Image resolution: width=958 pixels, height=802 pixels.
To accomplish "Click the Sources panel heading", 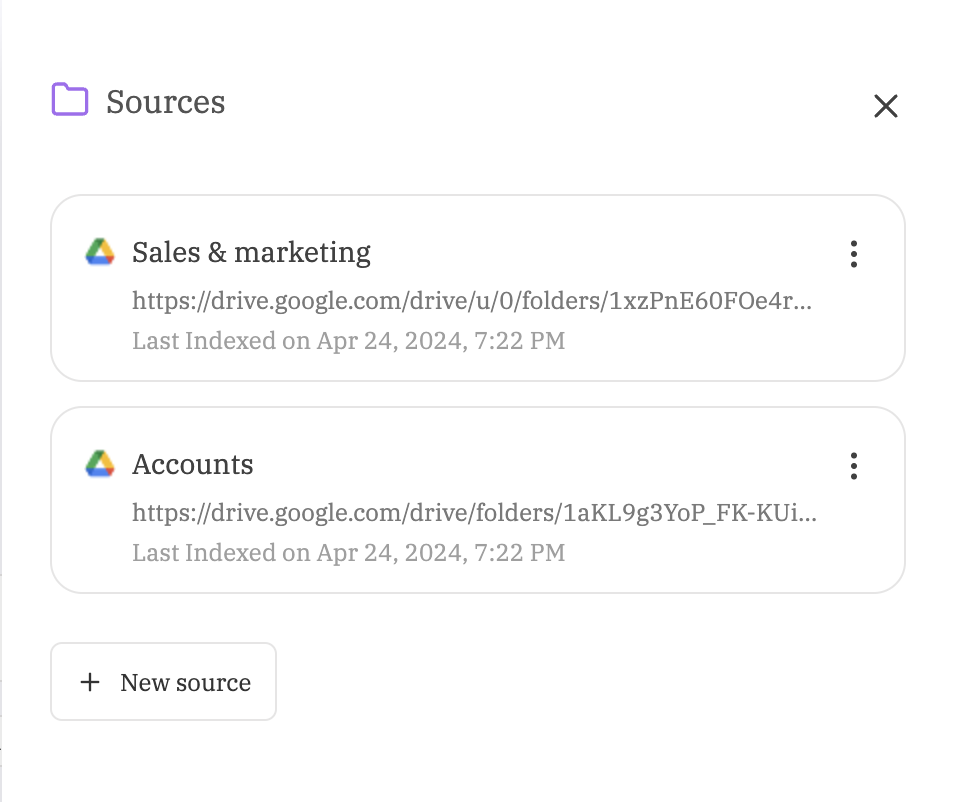I will 165,101.
